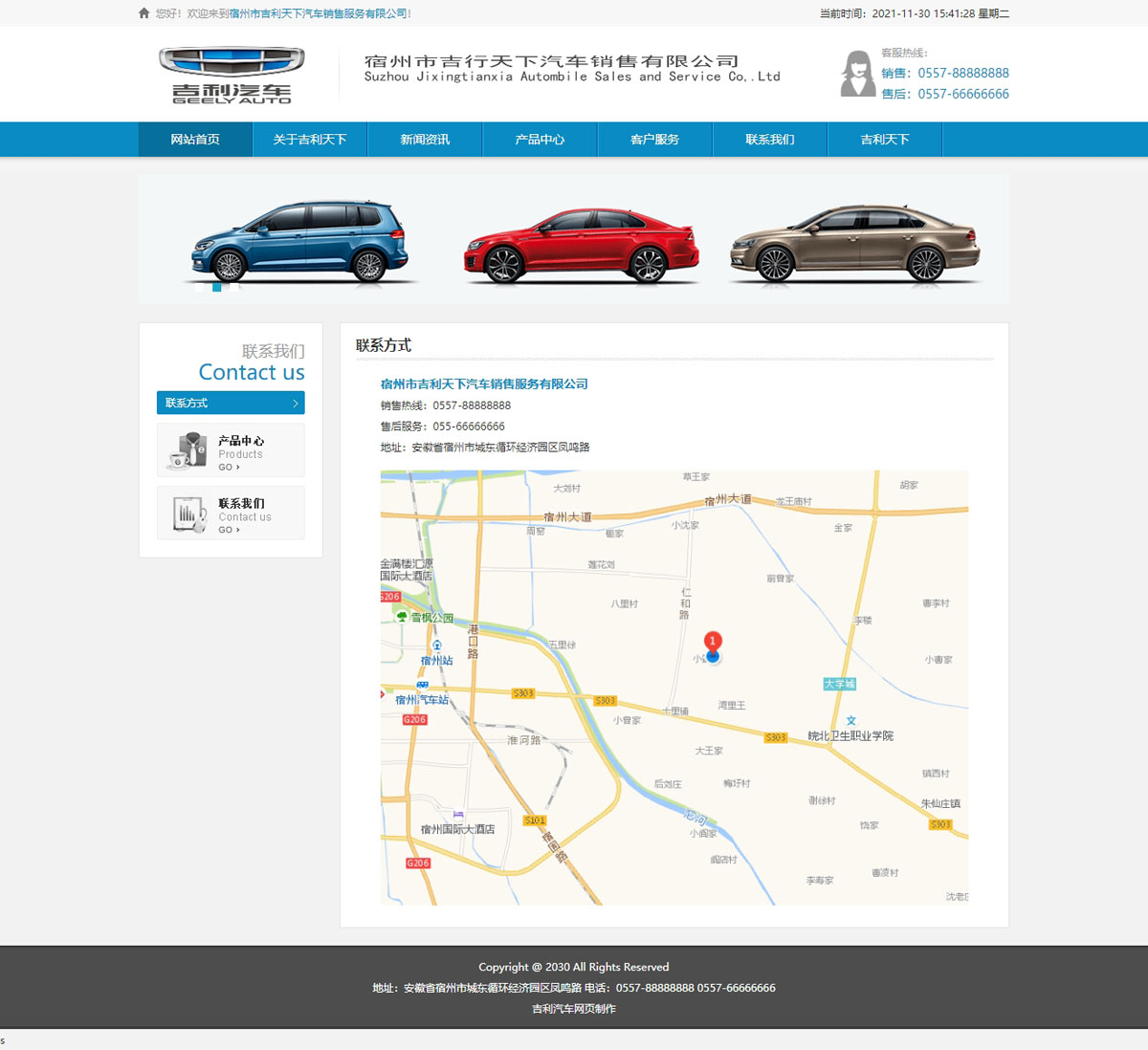Click the 联系方式 sidebar button
Screen dimensions: 1148x1050
(231, 404)
